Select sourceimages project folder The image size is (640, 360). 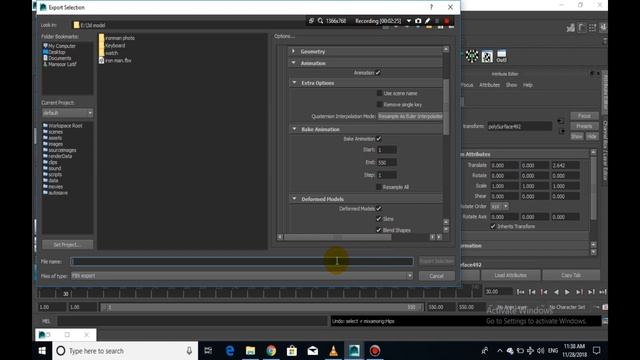[x=60, y=150]
